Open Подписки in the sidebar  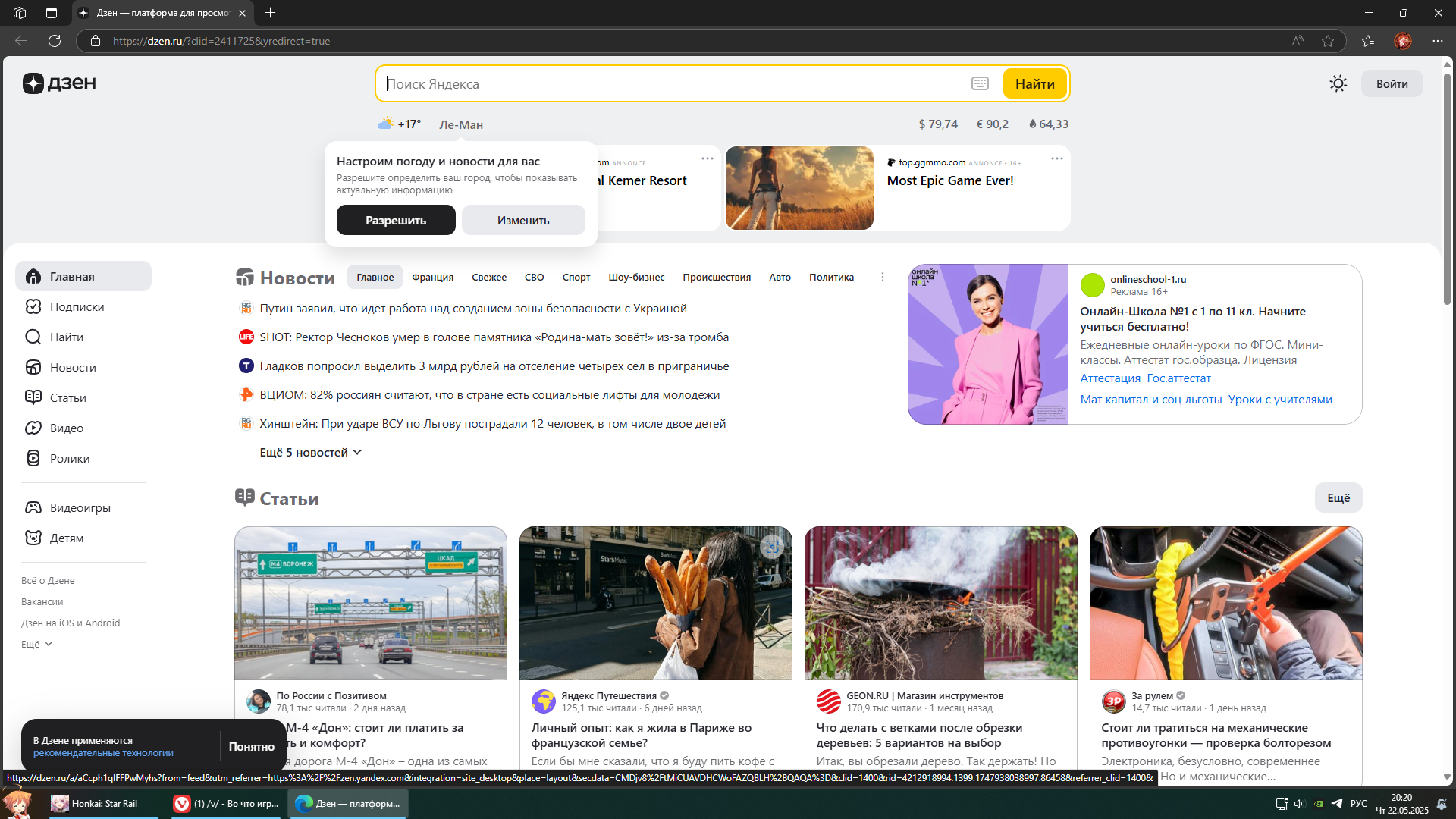83,306
